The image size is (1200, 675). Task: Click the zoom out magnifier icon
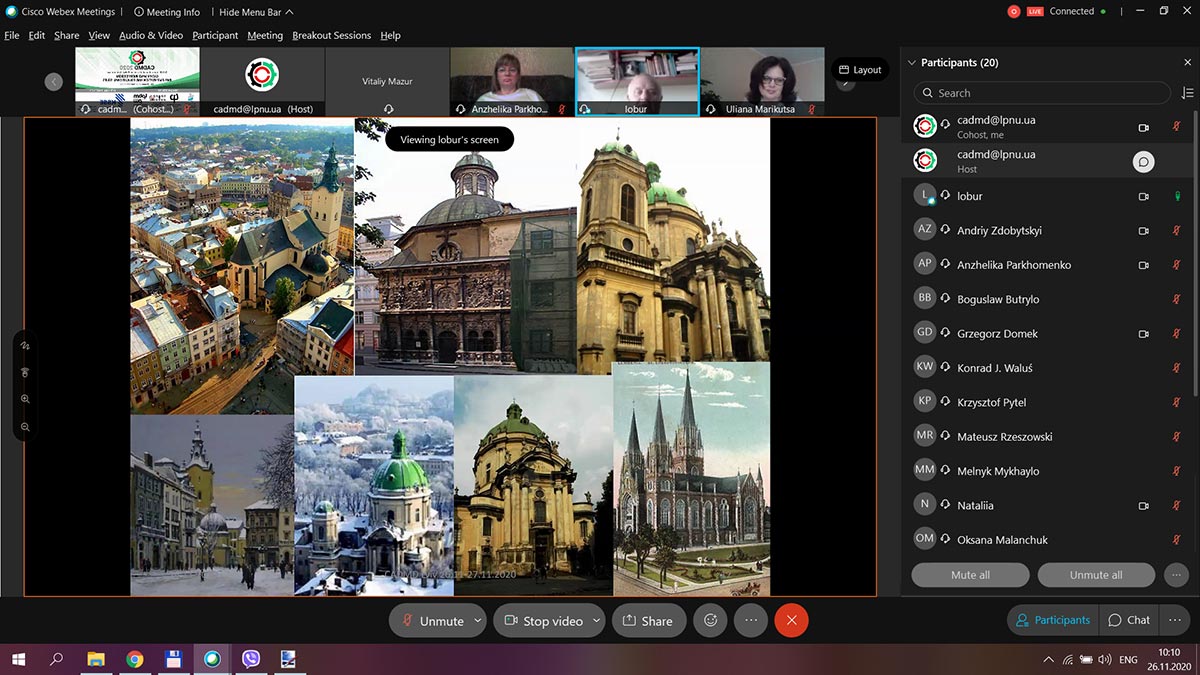(x=25, y=427)
